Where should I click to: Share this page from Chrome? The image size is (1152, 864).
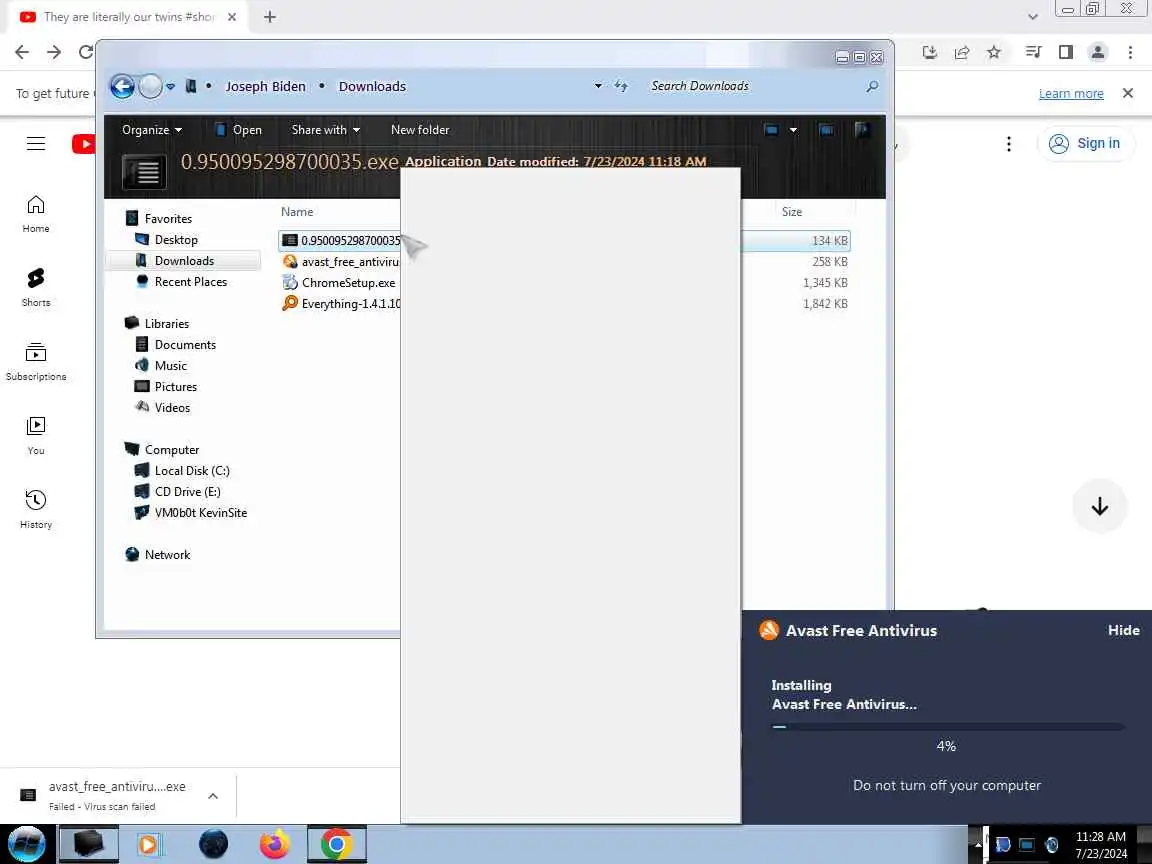(962, 52)
